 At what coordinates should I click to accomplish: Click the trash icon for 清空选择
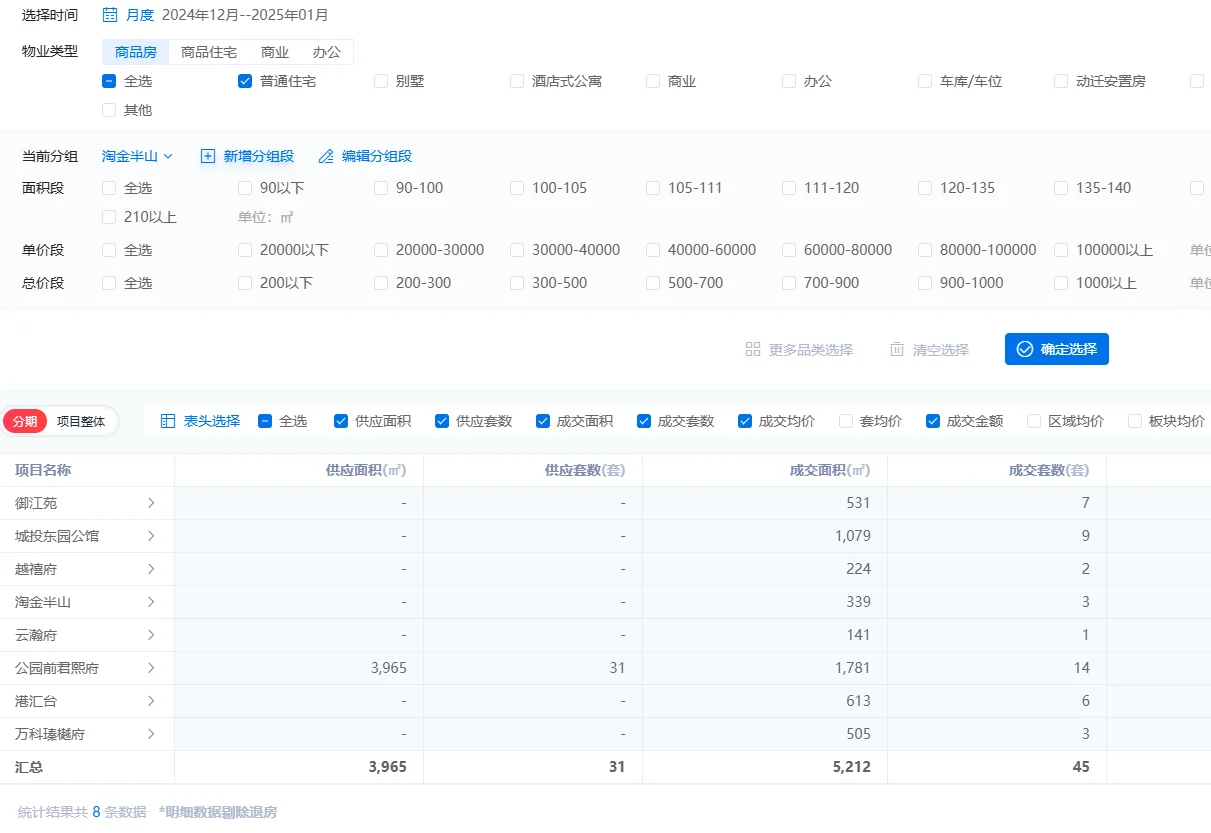point(897,349)
